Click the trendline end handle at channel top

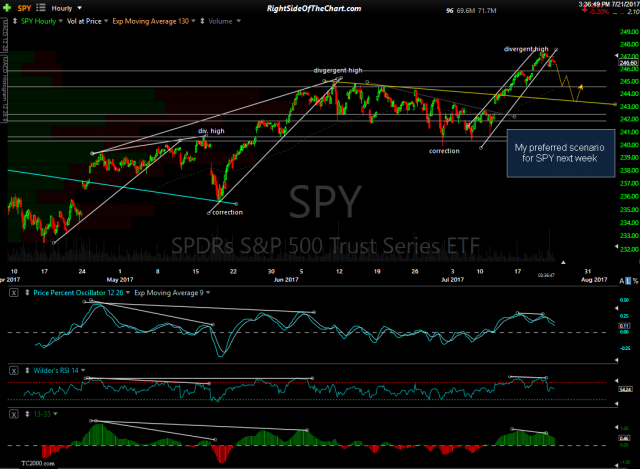(556, 50)
